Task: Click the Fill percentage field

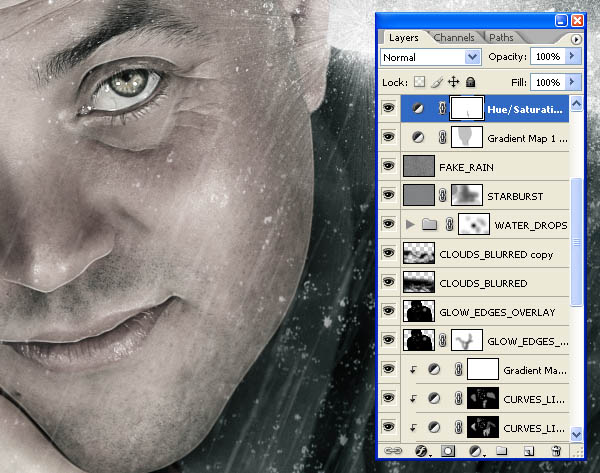Action: [x=548, y=82]
